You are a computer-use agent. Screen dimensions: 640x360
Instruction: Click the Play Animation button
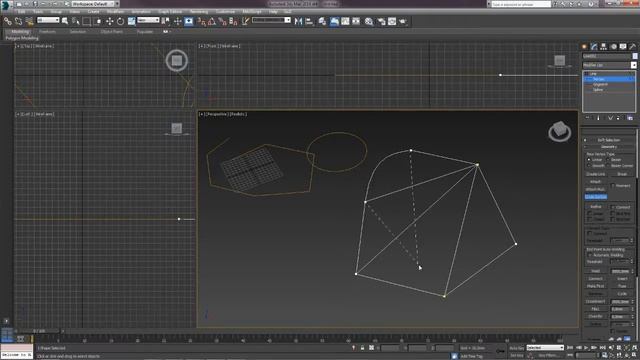coord(586,348)
